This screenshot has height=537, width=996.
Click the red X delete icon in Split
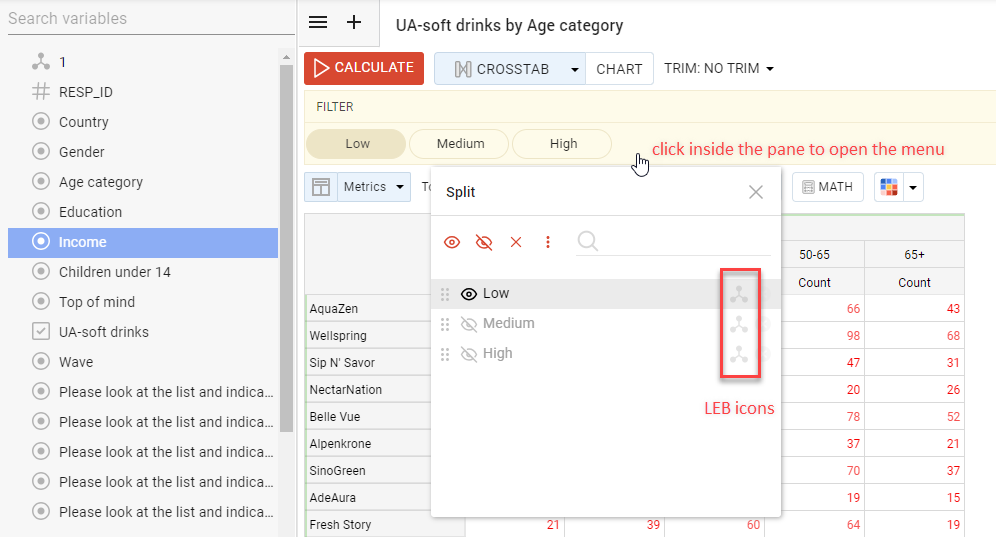click(516, 242)
